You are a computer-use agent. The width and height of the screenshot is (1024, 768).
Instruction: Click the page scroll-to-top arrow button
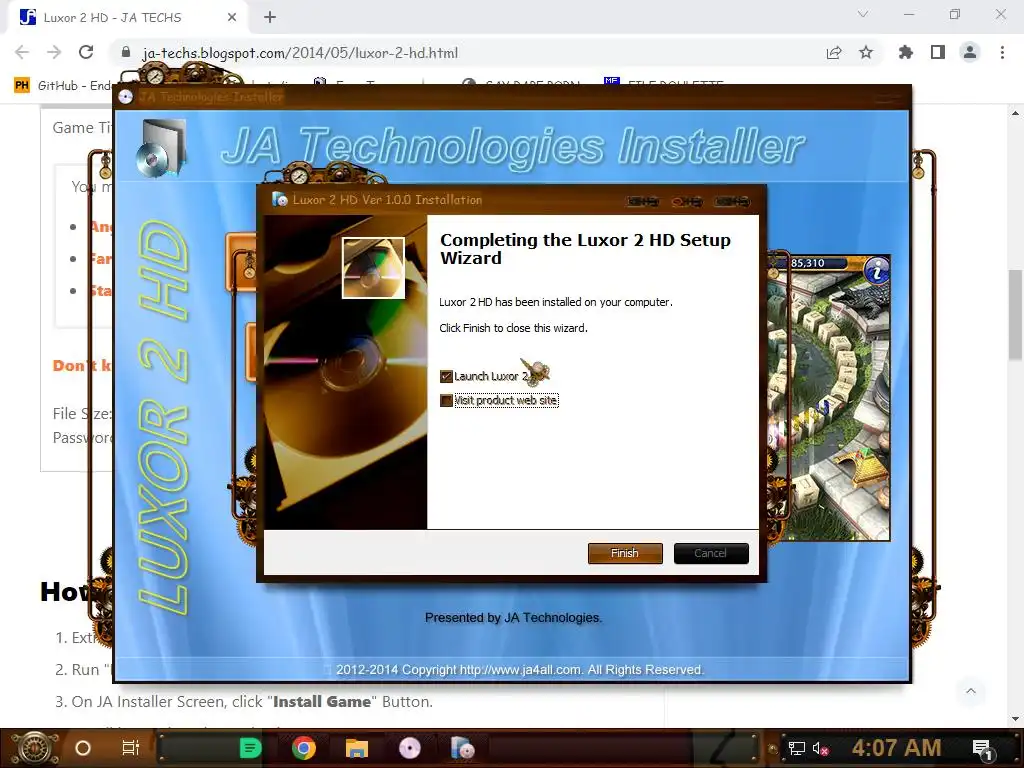click(x=971, y=691)
